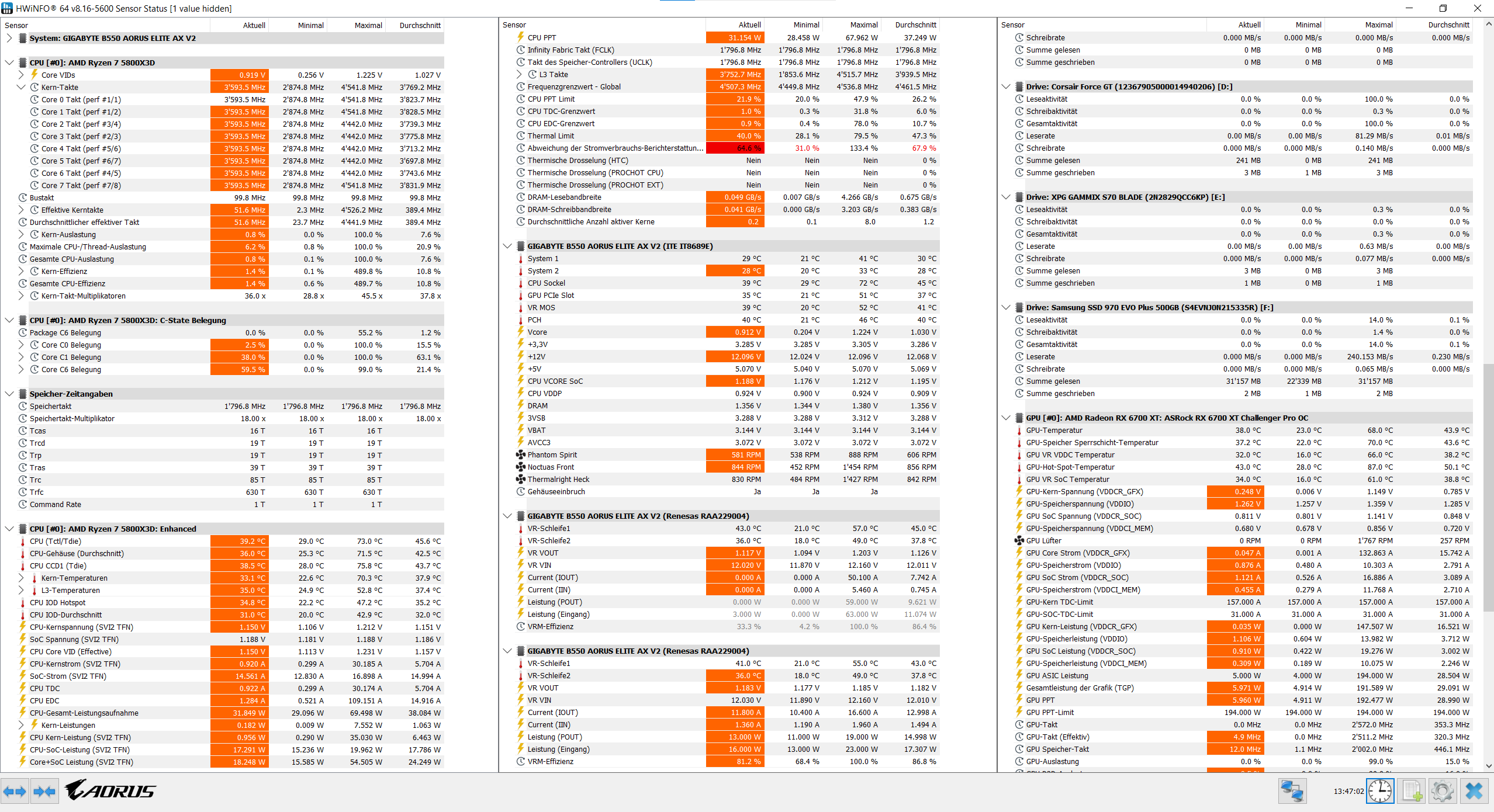Viewport: 1494px width, 812px height.
Task: Select the CPU (Tctl/Tdie) sensor row
Action: tap(56, 541)
